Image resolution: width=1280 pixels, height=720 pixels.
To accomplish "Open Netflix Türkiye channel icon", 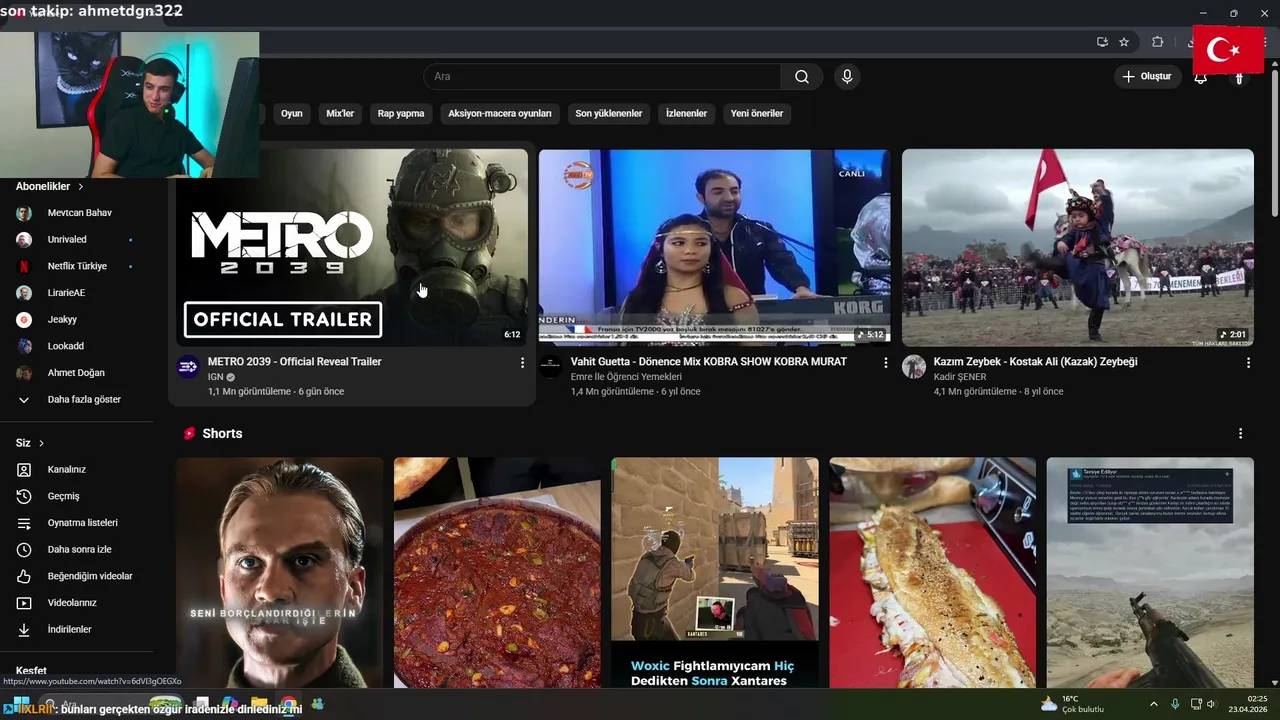I will (24, 266).
